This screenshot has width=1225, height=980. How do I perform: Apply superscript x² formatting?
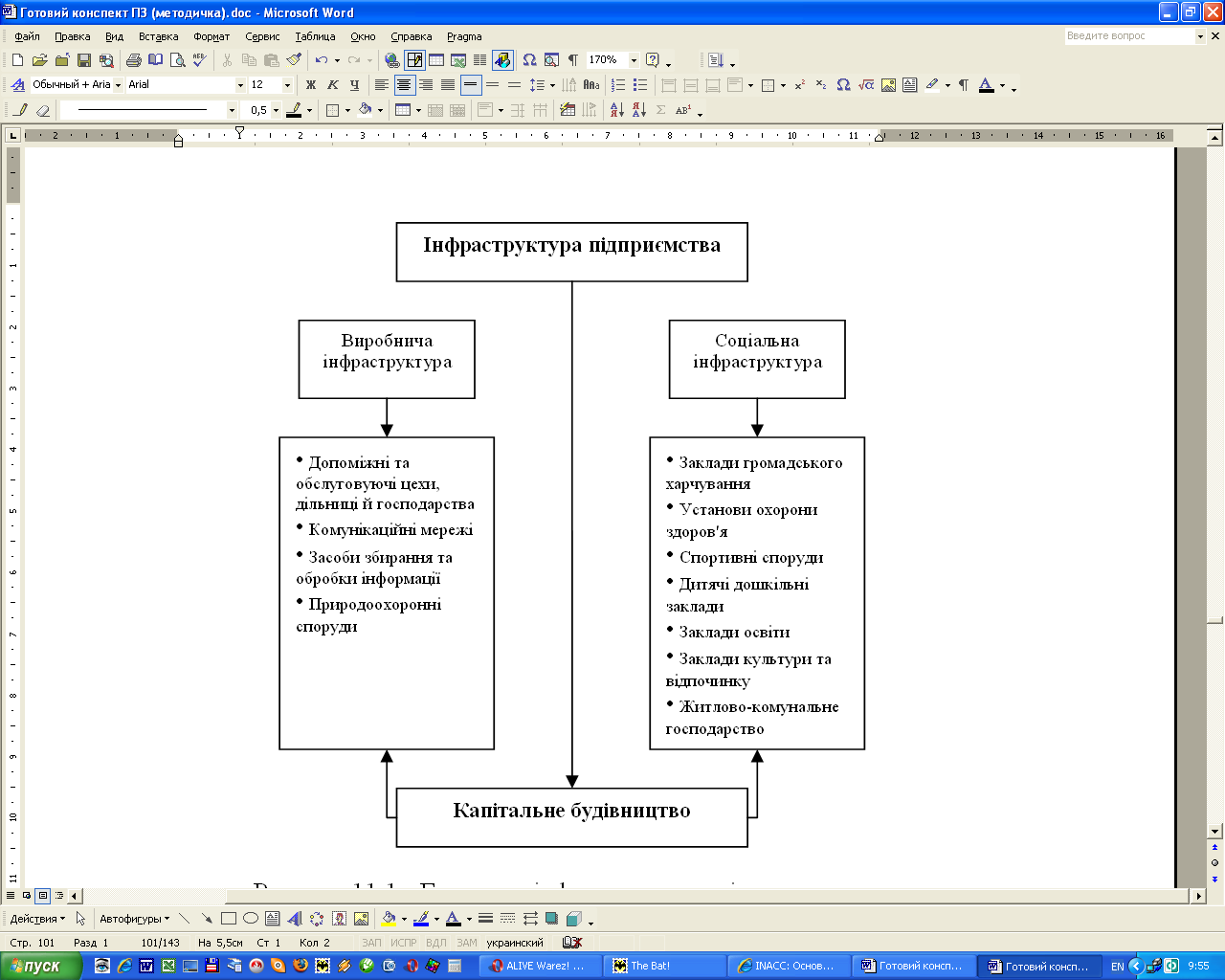[x=799, y=85]
